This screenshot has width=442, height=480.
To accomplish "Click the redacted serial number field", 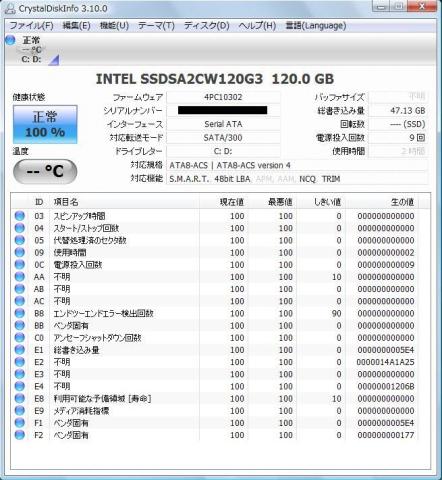I will (x=223, y=110).
